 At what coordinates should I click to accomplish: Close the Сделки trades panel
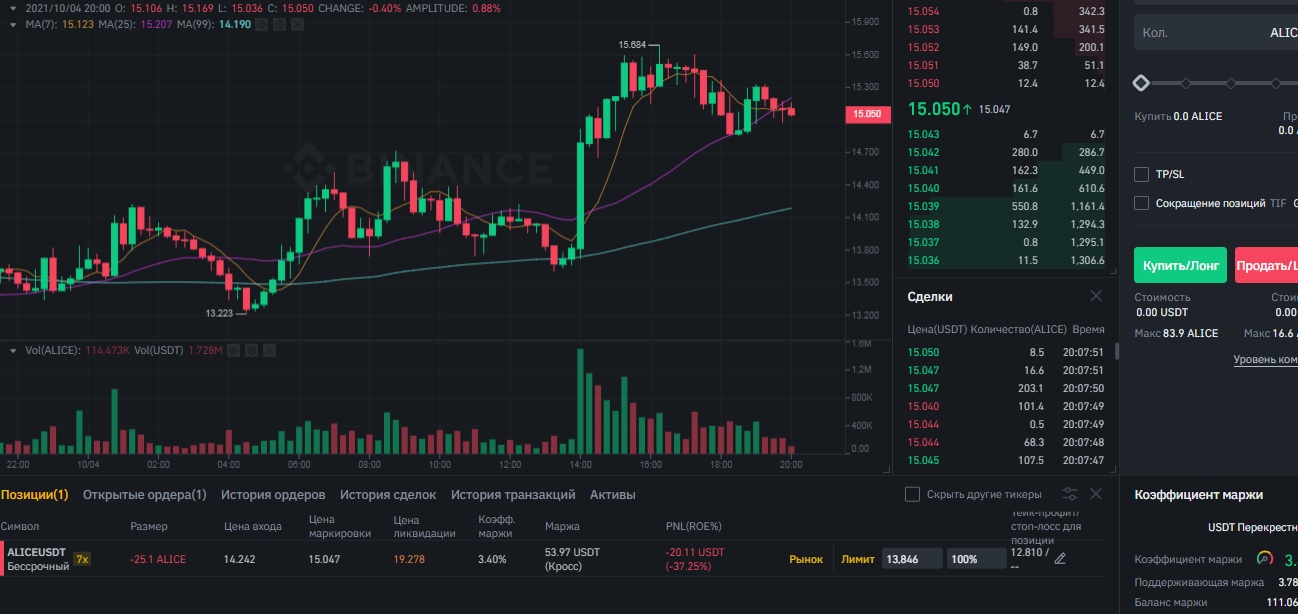(1096, 296)
